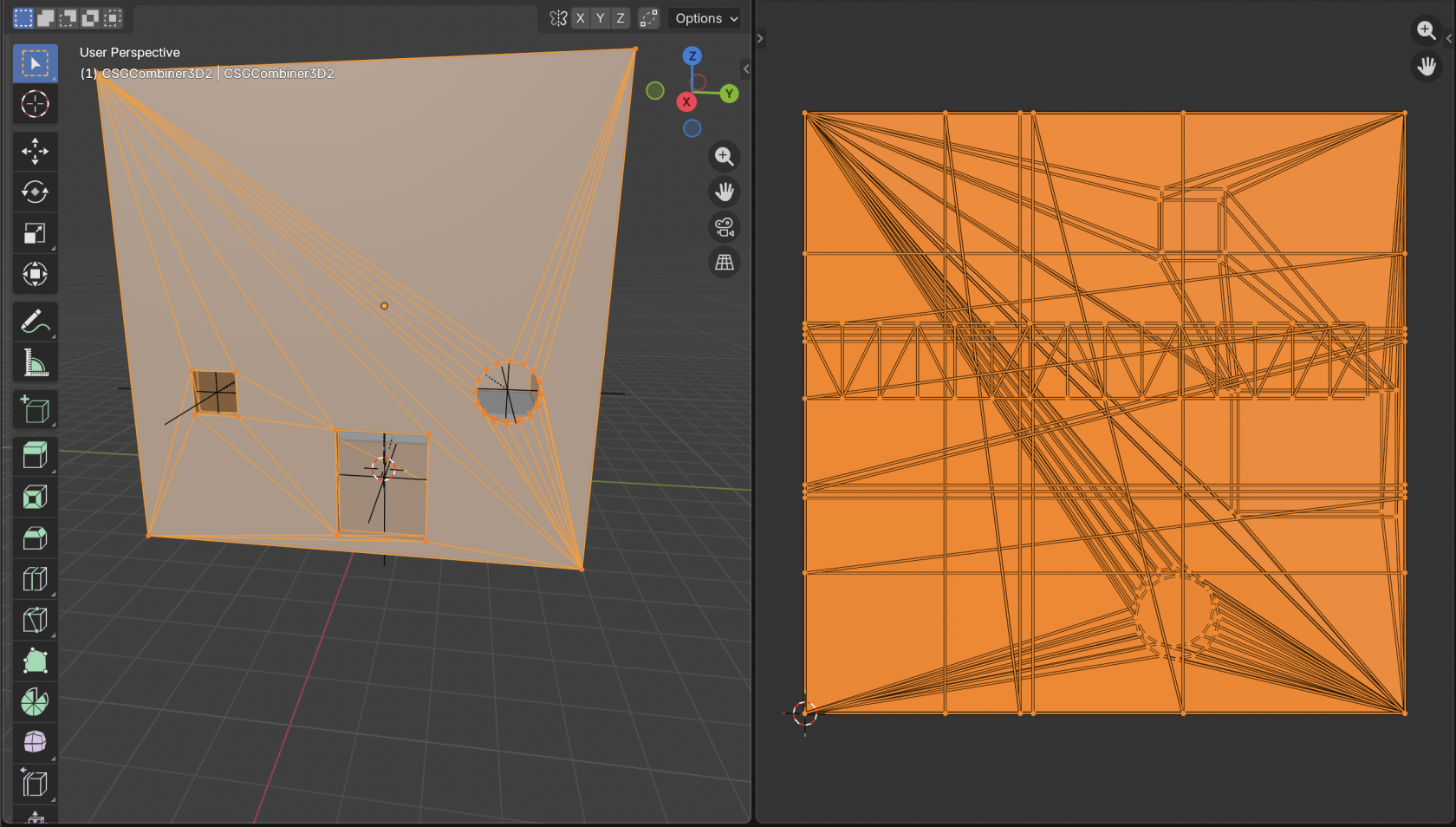
Task: Select the Extrude Region tool
Action: (35, 454)
